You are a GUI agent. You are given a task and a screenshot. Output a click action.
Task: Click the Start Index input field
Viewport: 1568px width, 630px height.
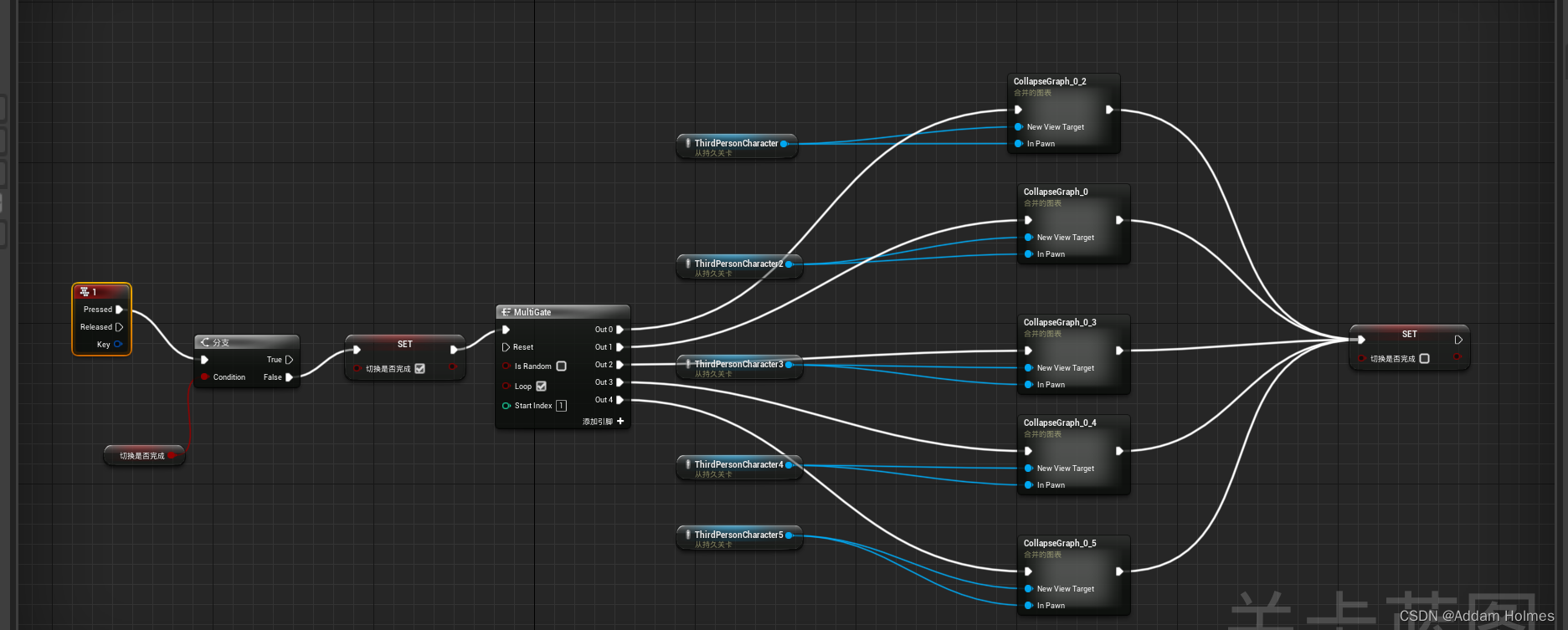coord(562,406)
